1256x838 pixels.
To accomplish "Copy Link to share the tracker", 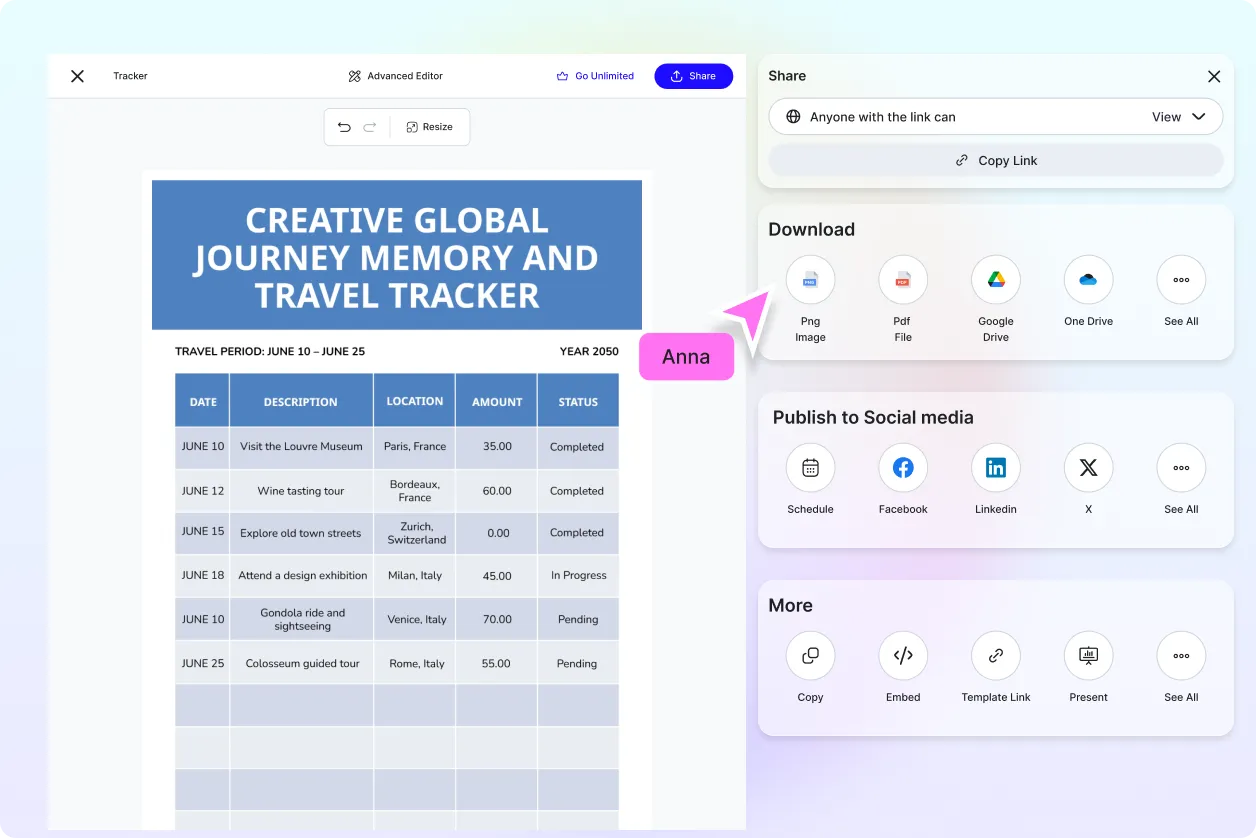I will point(995,160).
